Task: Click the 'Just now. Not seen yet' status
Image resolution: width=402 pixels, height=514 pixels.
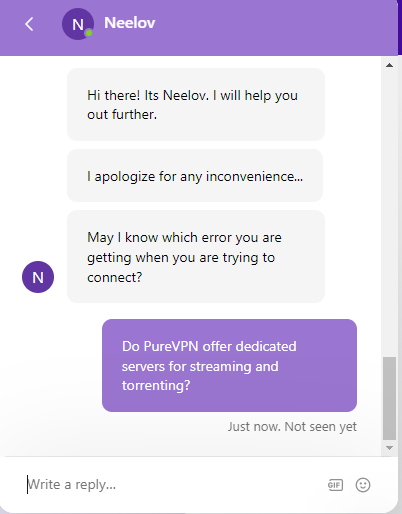Action: [x=292, y=427]
